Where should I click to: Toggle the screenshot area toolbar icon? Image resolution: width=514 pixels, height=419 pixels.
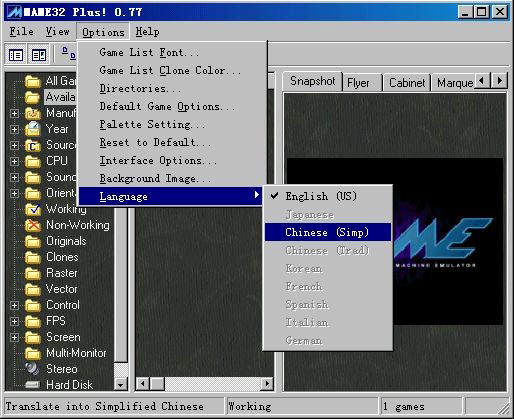point(39,55)
